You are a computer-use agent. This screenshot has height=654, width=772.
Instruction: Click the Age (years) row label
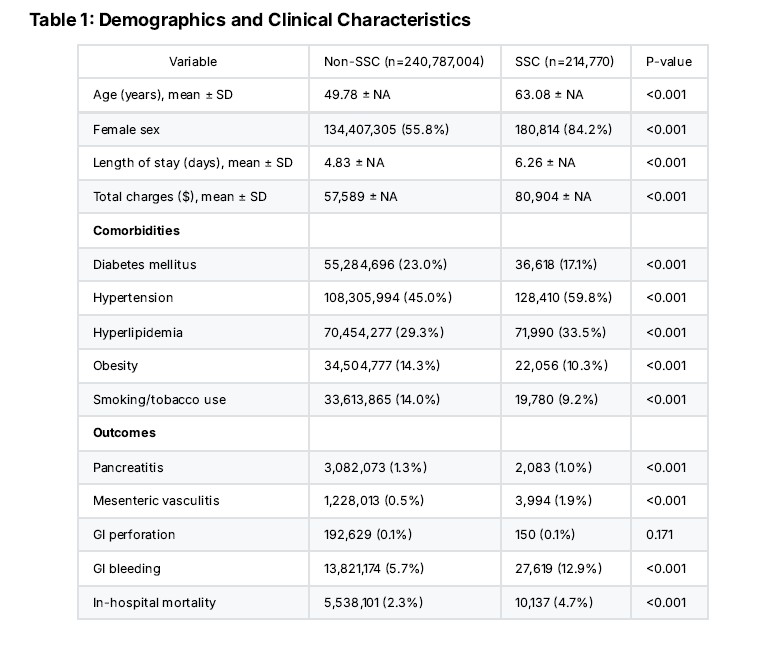pyautogui.click(x=162, y=95)
